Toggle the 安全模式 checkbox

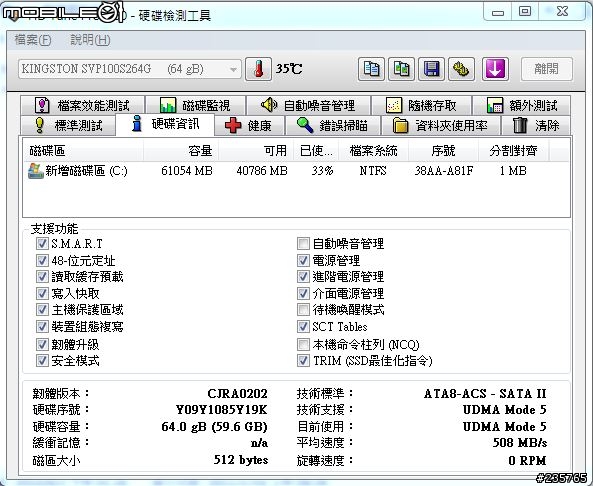[x=42, y=360]
